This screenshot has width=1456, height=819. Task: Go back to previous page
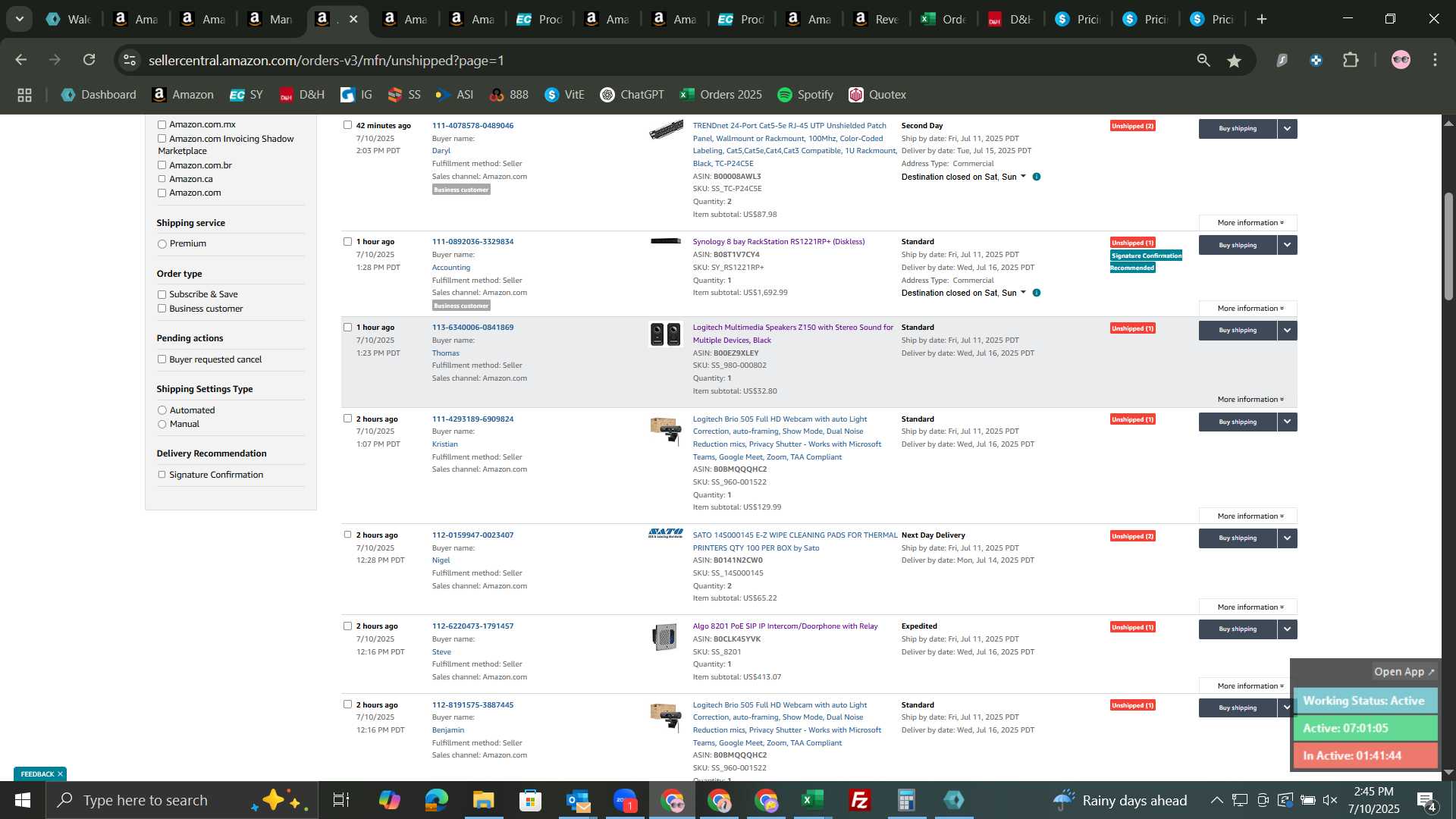pyautogui.click(x=21, y=60)
